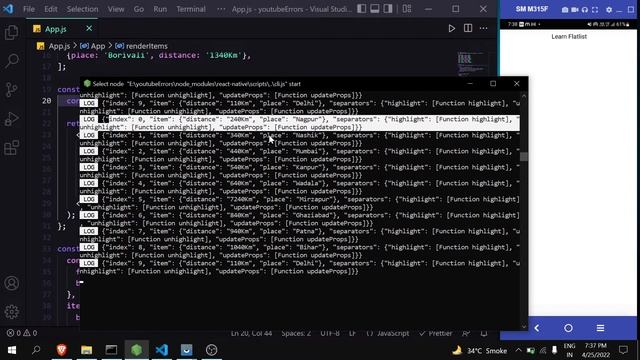The height and width of the screenshot is (360, 640).
Task: Change the LF end of line sequence
Action: pyautogui.click(x=352, y=333)
